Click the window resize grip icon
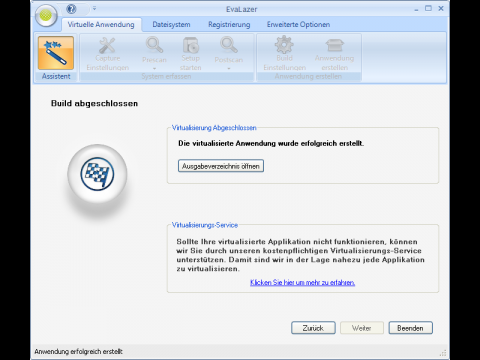Viewport: 480px width, 360px height. click(443, 353)
